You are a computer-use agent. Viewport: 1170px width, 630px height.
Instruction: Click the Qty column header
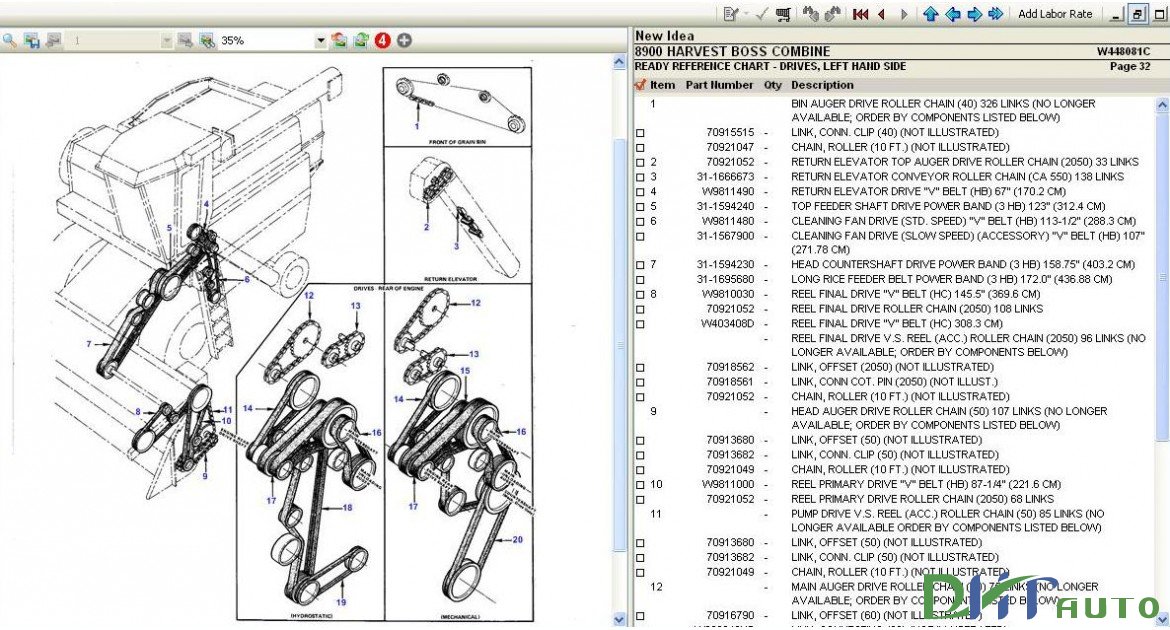coord(772,85)
